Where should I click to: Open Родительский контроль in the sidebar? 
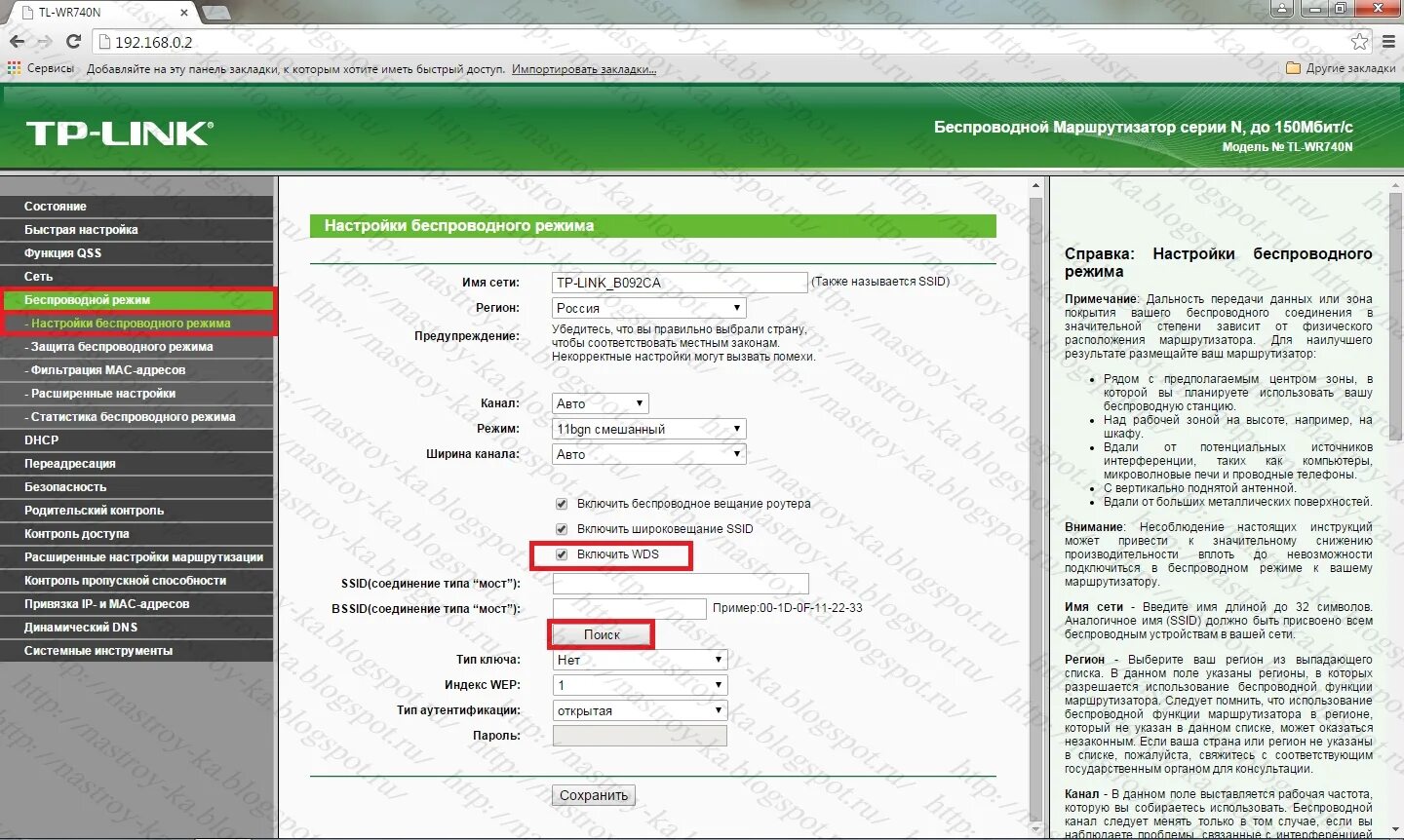(x=136, y=511)
